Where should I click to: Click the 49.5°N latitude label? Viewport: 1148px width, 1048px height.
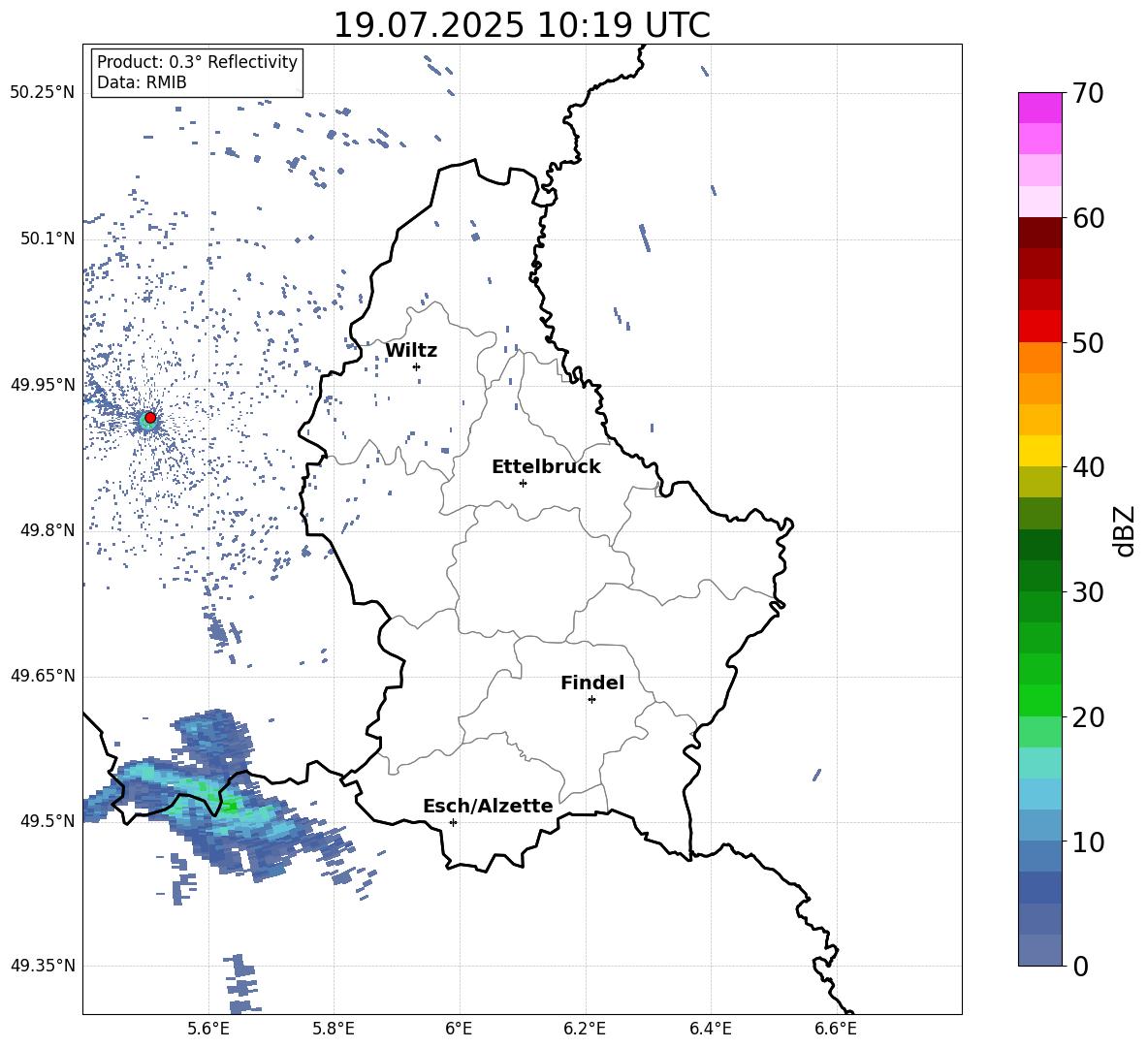[x=48, y=821]
